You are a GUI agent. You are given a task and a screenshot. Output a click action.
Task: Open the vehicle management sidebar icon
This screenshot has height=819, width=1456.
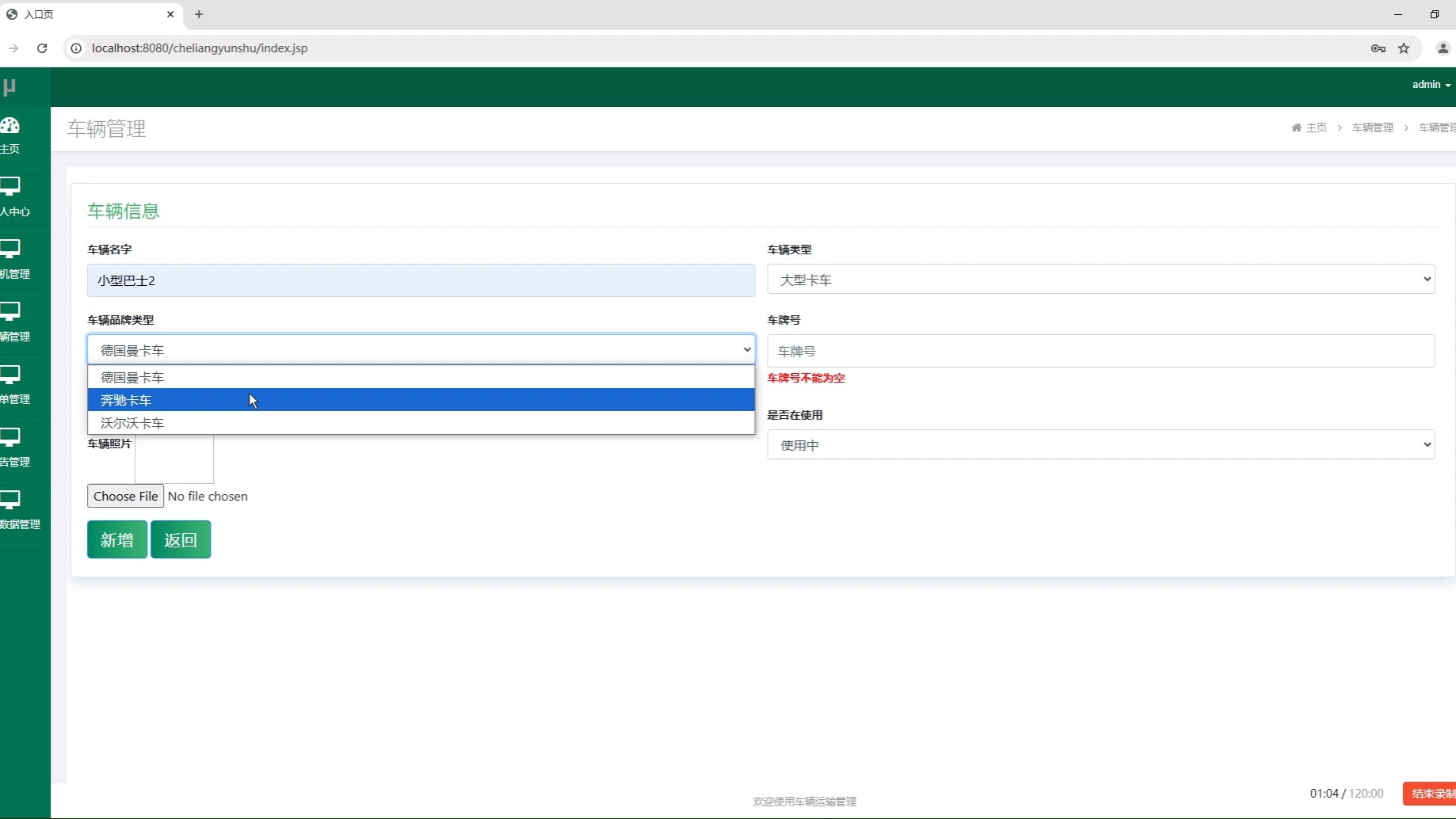pos(10,312)
